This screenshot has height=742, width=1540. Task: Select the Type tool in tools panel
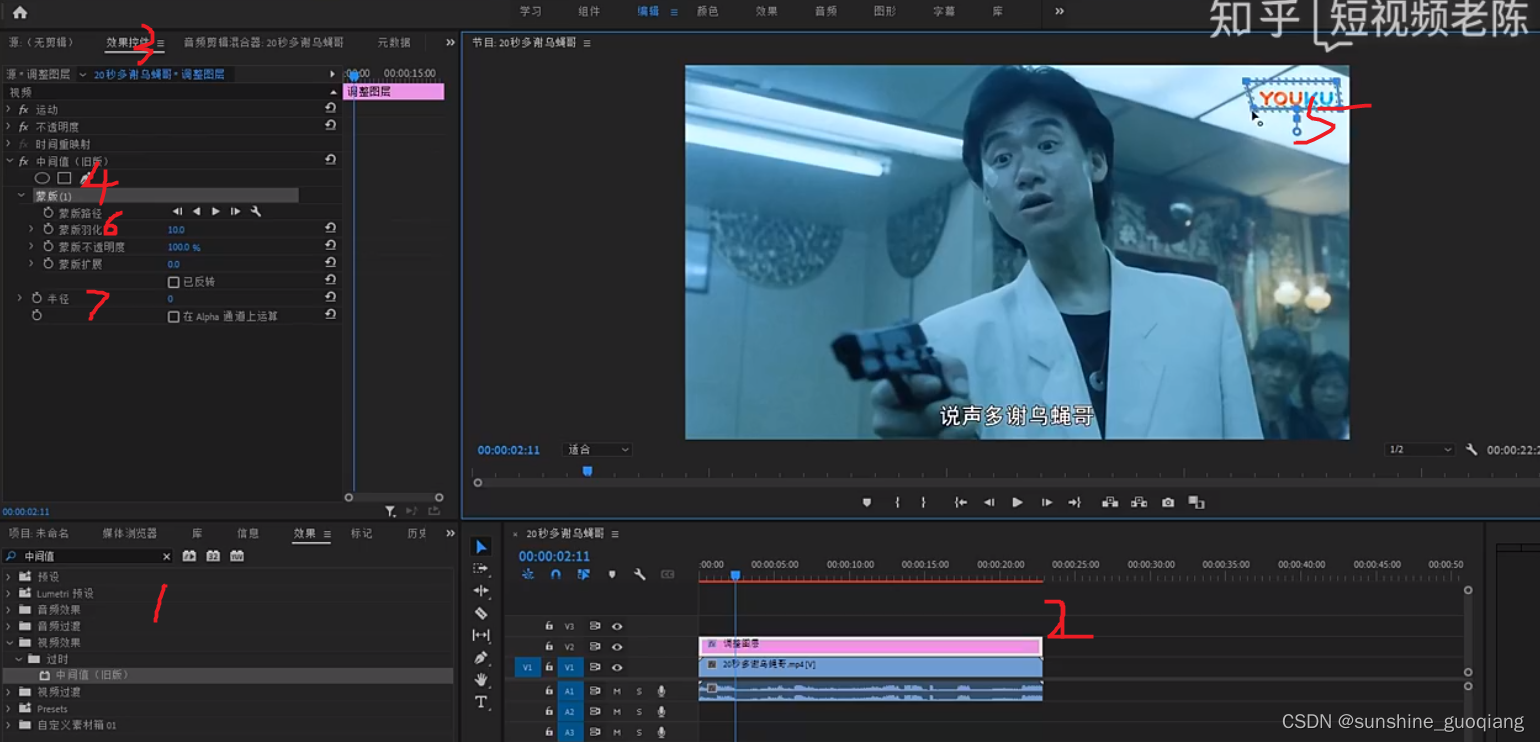tap(481, 702)
